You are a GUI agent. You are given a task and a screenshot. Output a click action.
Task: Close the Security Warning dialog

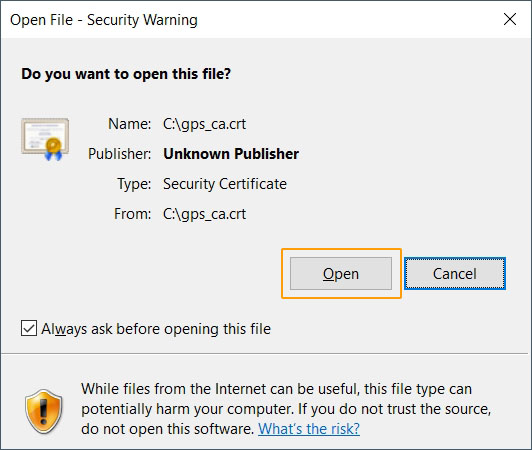(x=510, y=19)
